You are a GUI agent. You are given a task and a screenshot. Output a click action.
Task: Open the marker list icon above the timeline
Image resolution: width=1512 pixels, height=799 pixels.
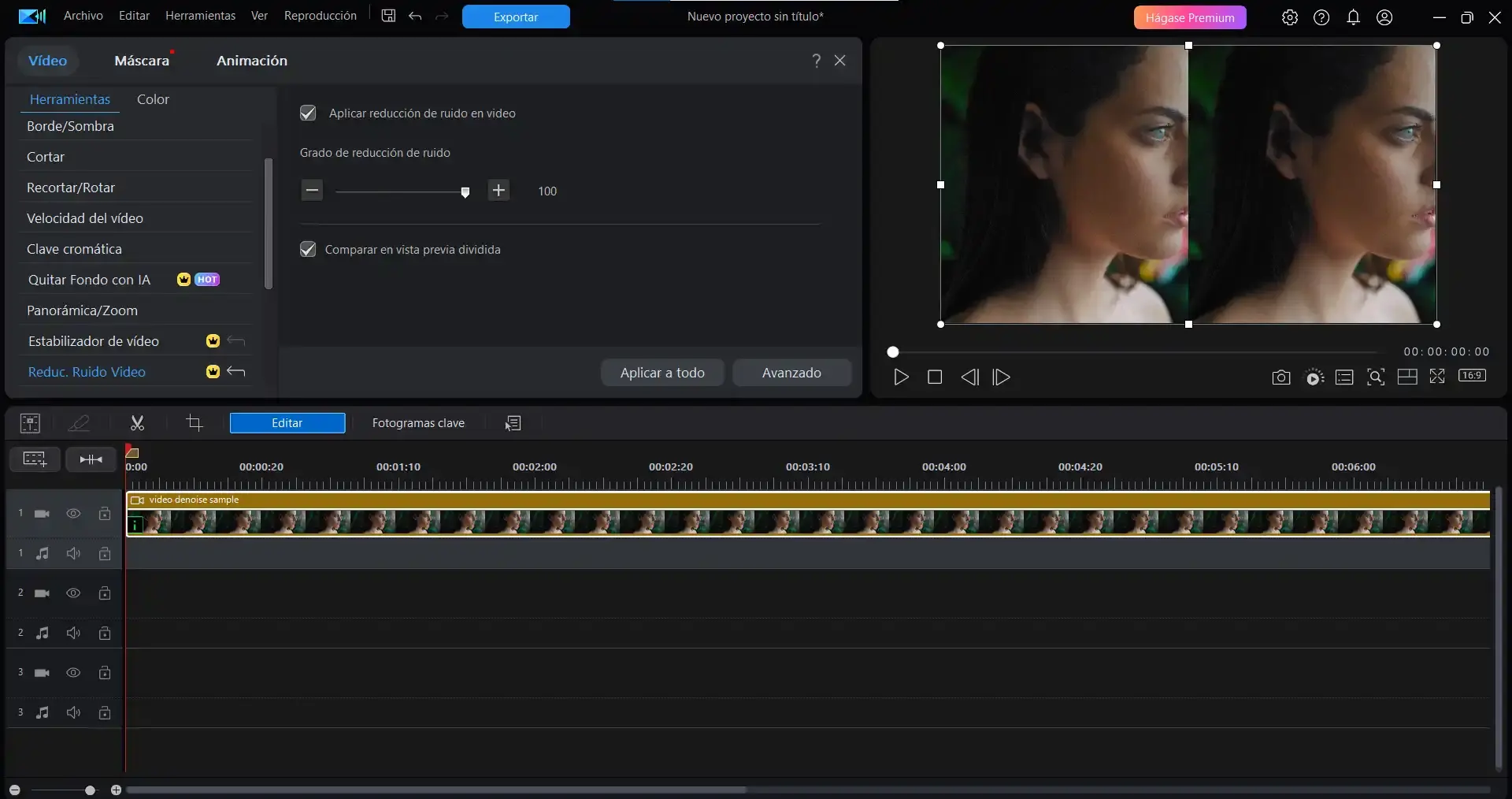coord(513,423)
